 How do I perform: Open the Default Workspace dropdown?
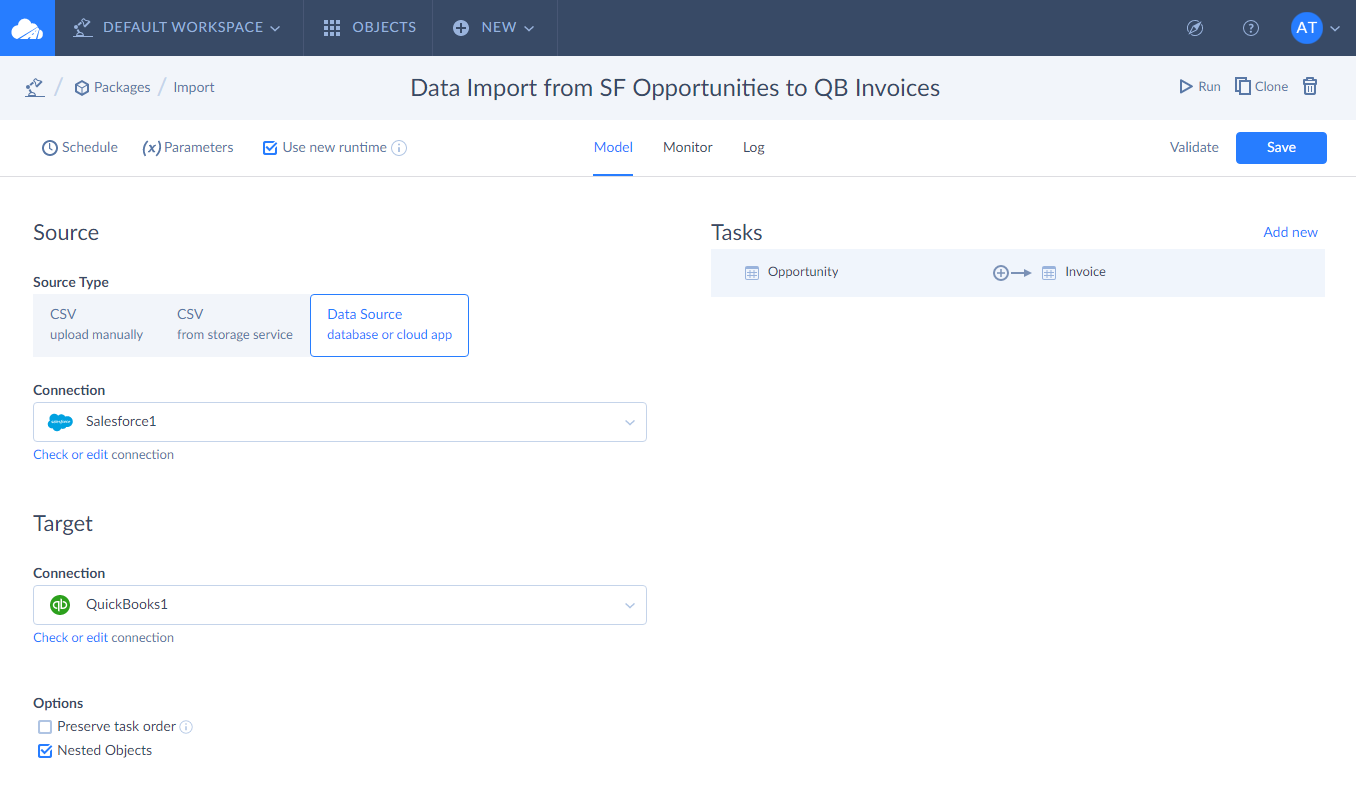tap(178, 28)
